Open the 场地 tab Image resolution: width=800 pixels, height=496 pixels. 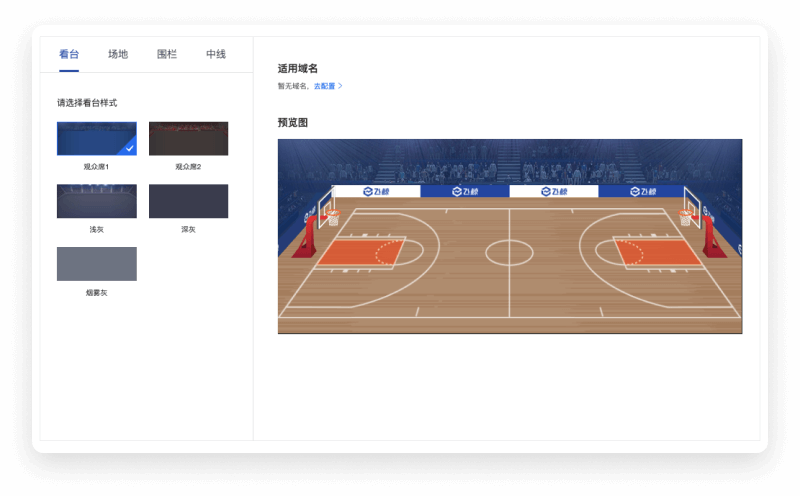pos(118,54)
